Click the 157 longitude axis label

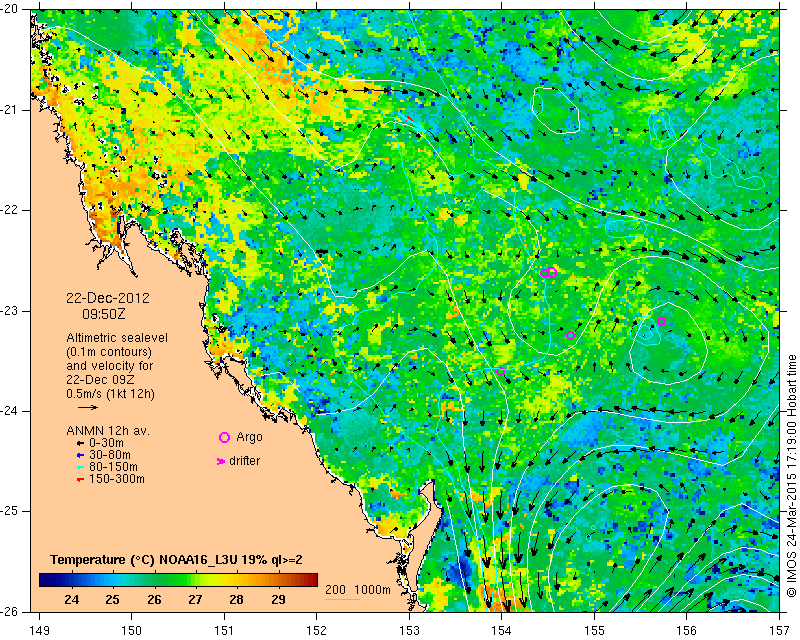(x=780, y=631)
